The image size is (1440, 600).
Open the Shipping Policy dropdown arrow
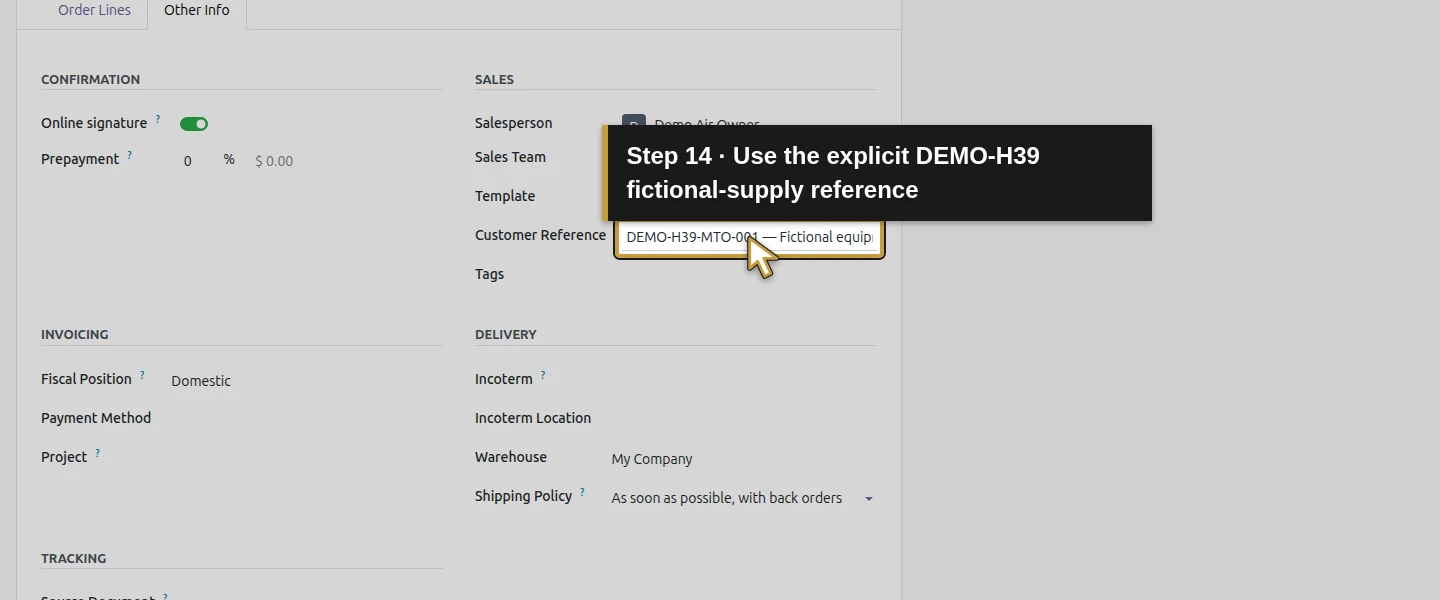point(868,499)
